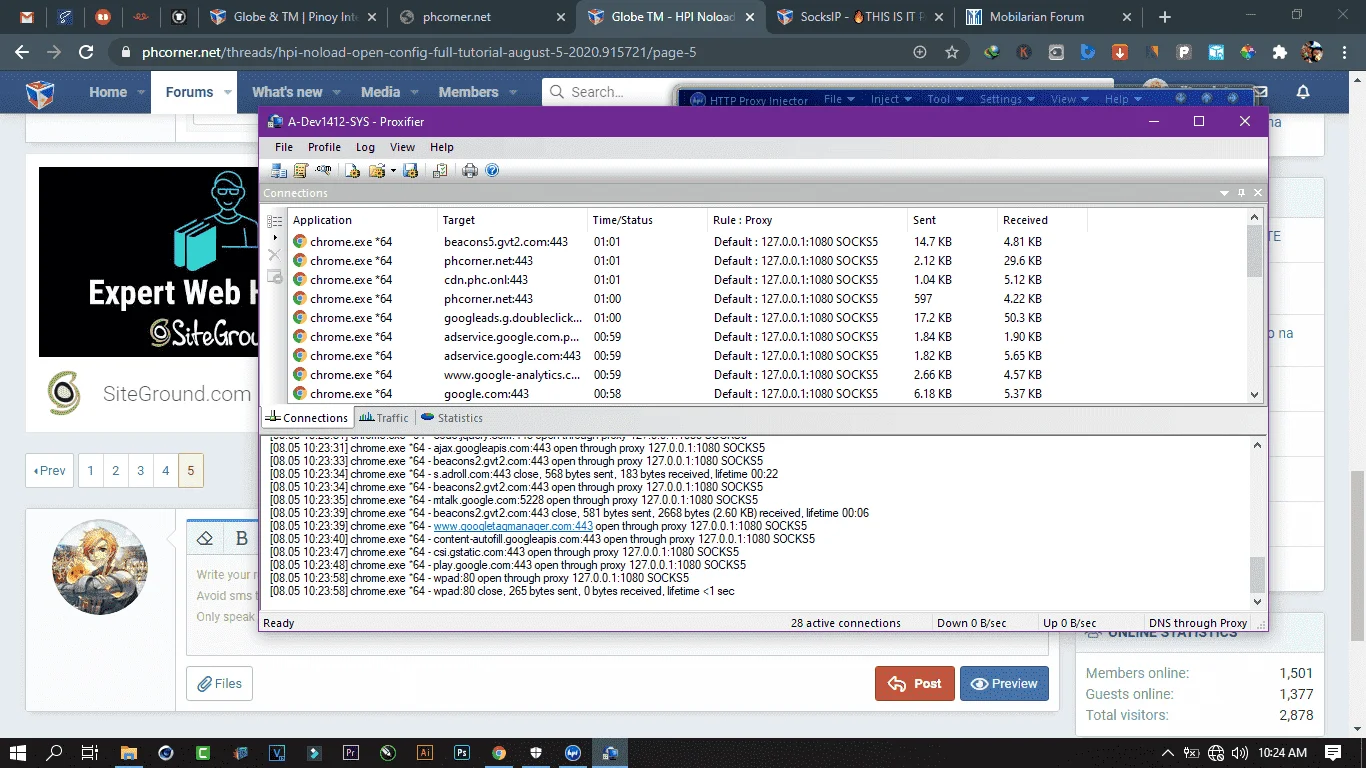Click the forum alerts bell icon
This screenshot has width=1366, height=768.
pyautogui.click(x=1303, y=92)
